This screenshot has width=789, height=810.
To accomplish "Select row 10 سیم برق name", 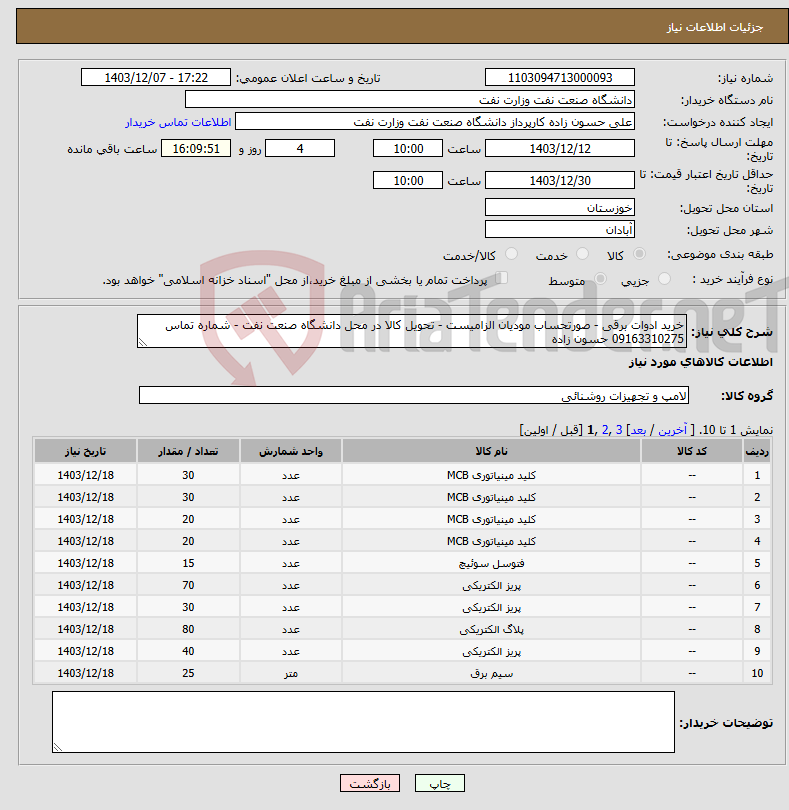I will click(x=491, y=673).
